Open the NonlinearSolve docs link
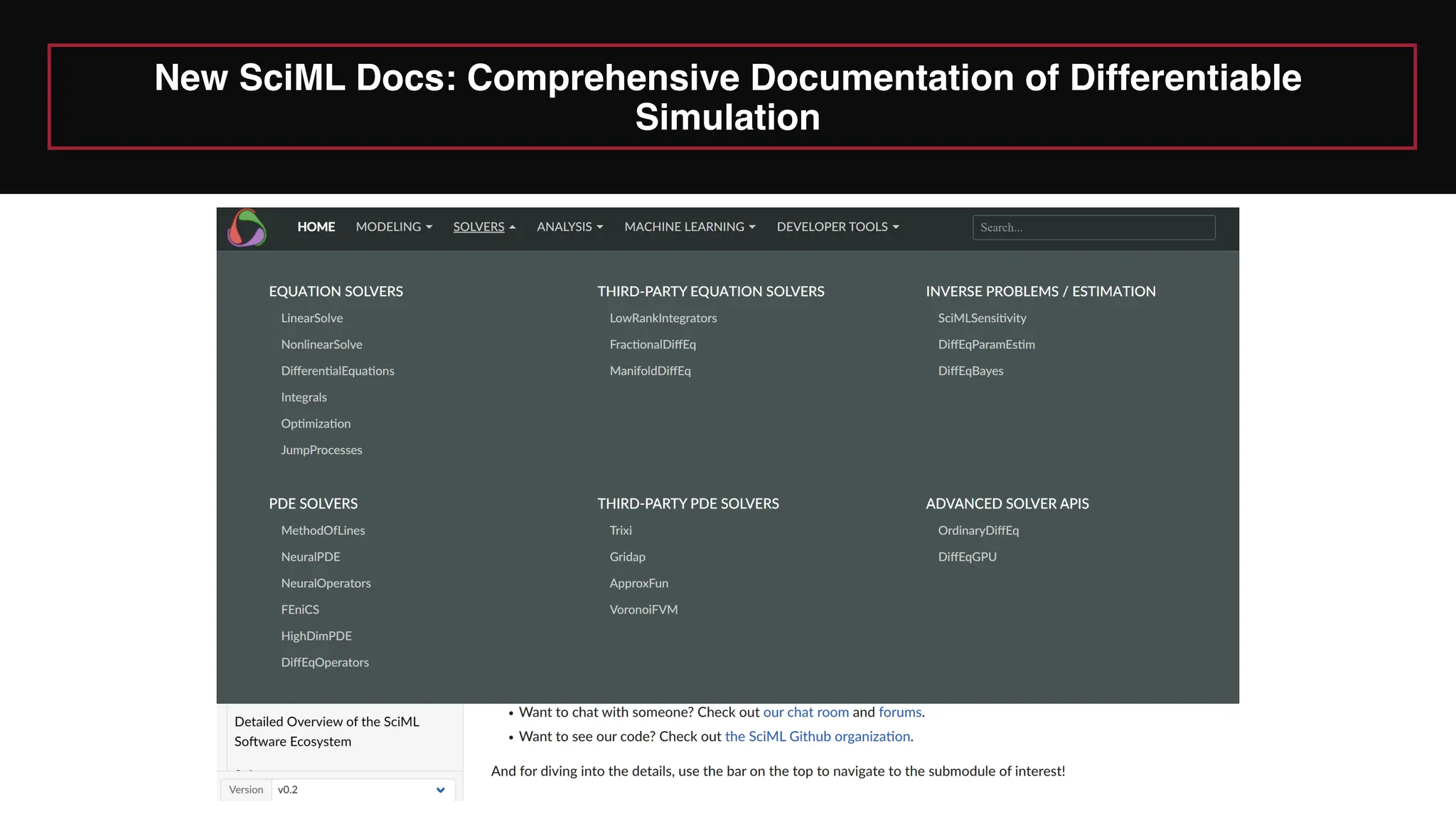The height and width of the screenshot is (819, 1456). [321, 344]
